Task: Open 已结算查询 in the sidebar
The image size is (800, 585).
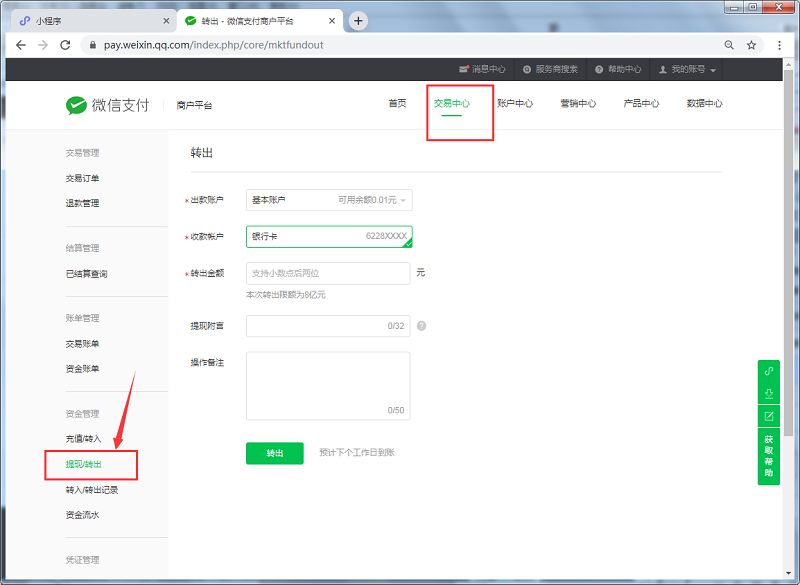Action: click(x=86, y=274)
